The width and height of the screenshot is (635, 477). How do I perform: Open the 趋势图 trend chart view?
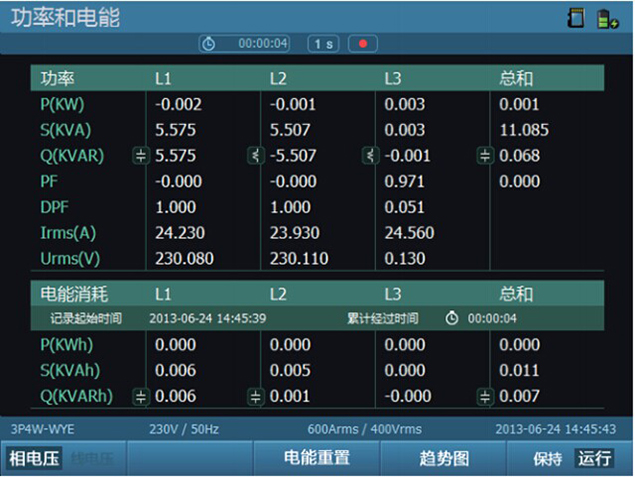pyautogui.click(x=443, y=459)
